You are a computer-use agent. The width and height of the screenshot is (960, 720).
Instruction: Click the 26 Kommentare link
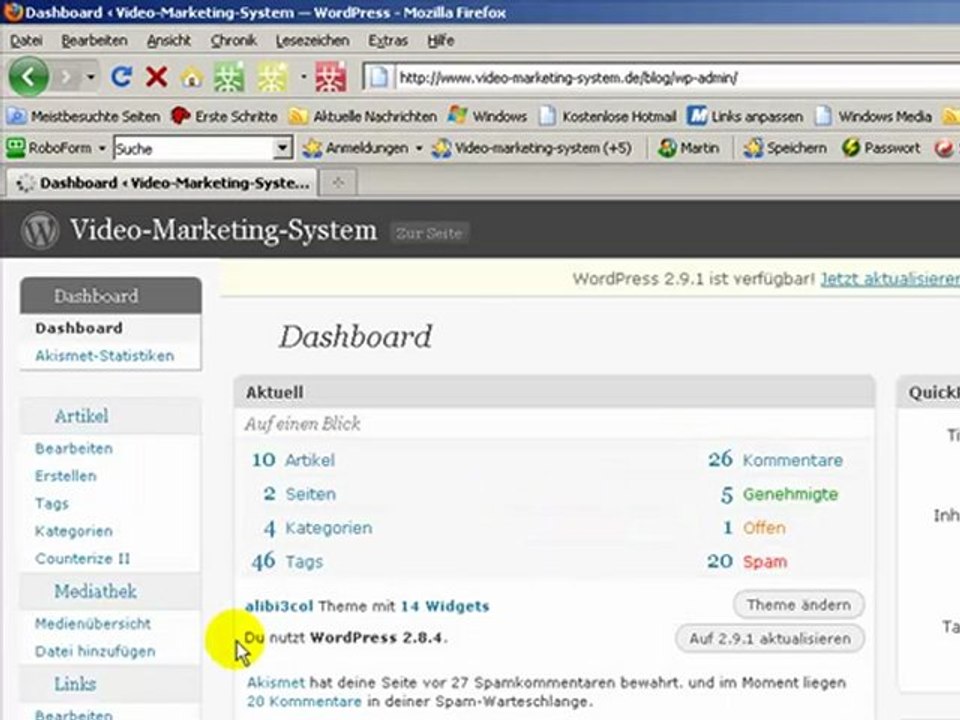pos(775,460)
